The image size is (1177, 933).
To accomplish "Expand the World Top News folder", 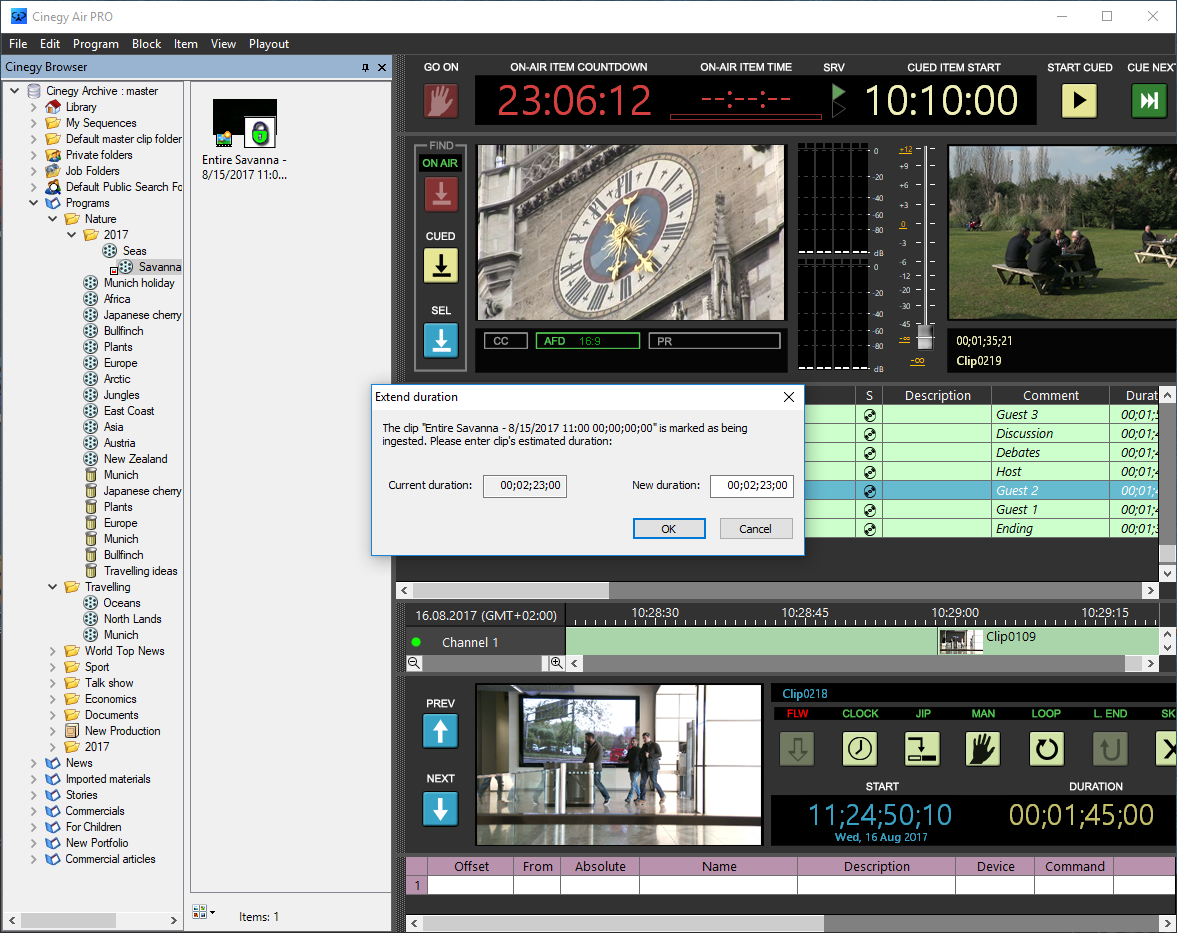I will pos(53,651).
